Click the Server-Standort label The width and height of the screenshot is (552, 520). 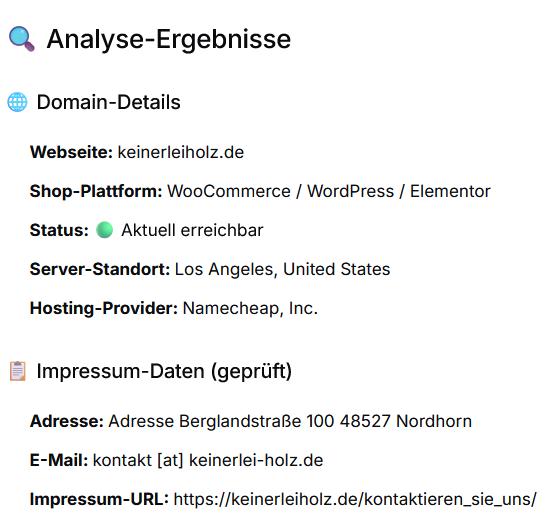100,269
